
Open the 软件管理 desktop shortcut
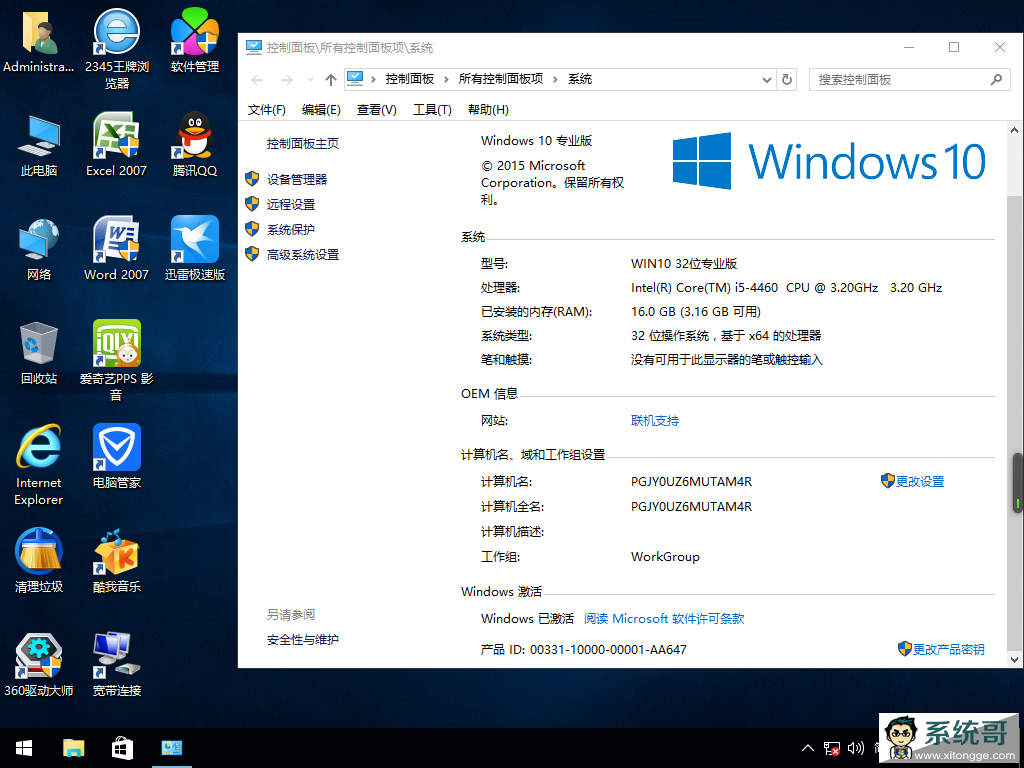195,40
